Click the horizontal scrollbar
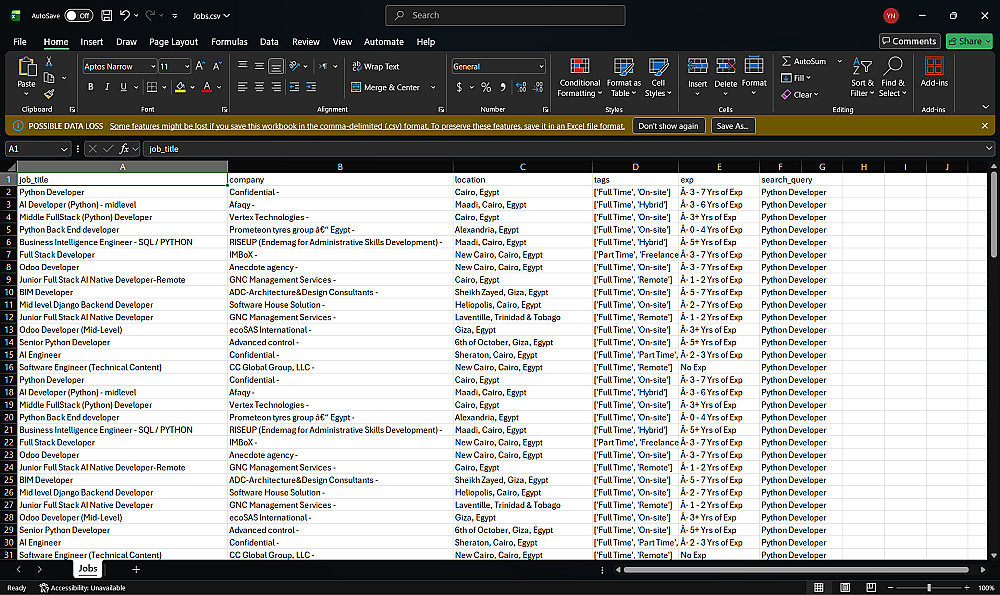Image resolution: width=1000 pixels, height=595 pixels. coord(796,569)
